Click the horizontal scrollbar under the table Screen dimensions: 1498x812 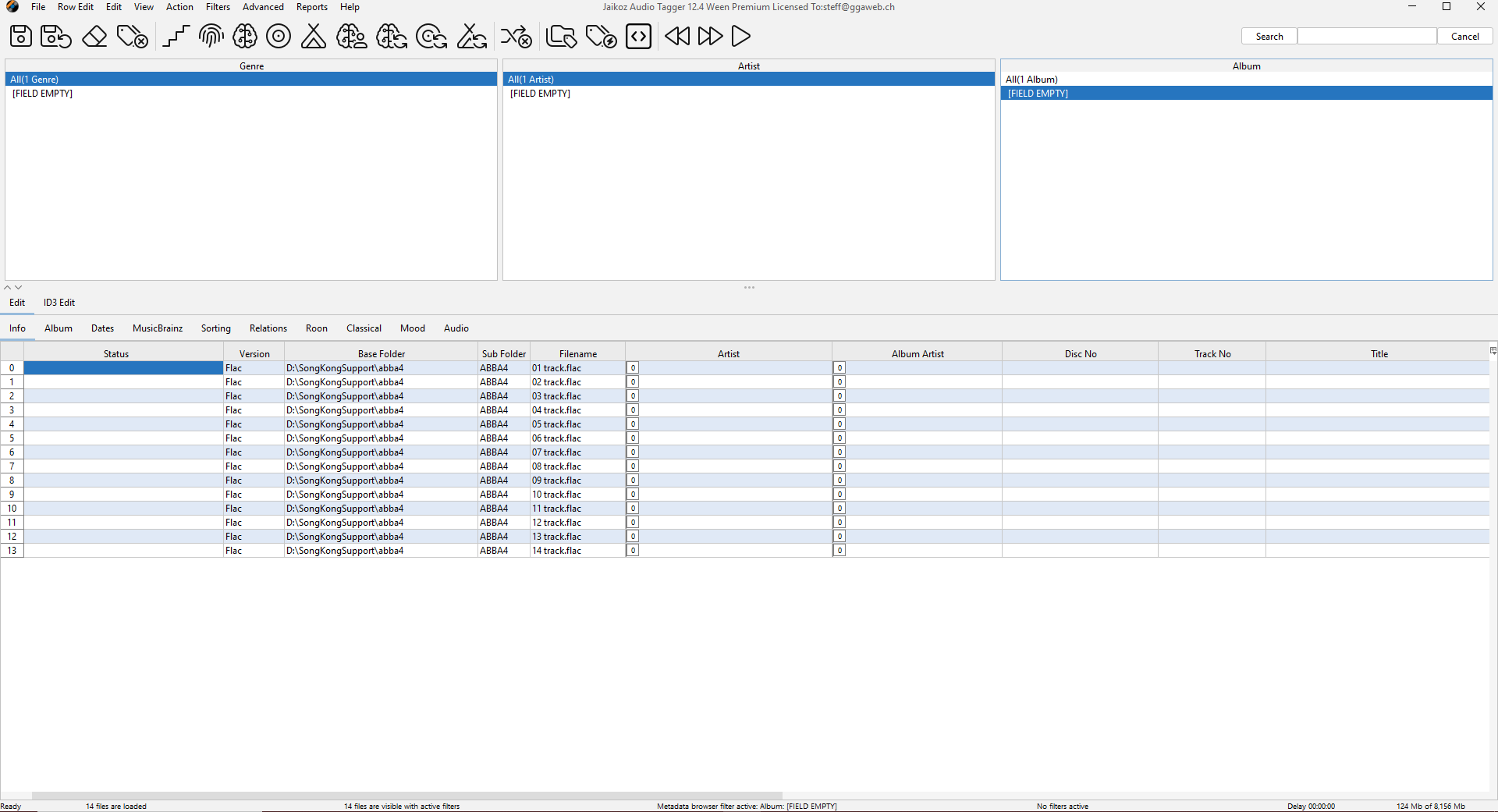[x=406, y=796]
